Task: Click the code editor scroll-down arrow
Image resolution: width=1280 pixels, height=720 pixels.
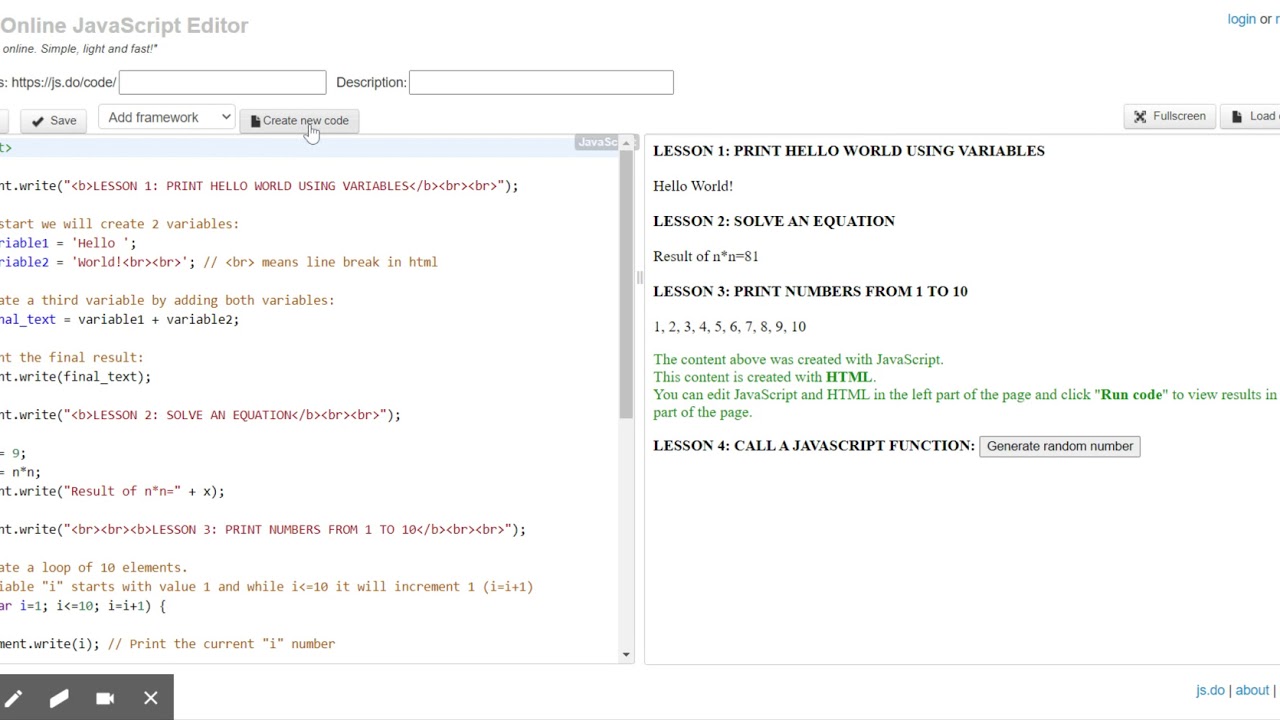Action: click(x=626, y=655)
